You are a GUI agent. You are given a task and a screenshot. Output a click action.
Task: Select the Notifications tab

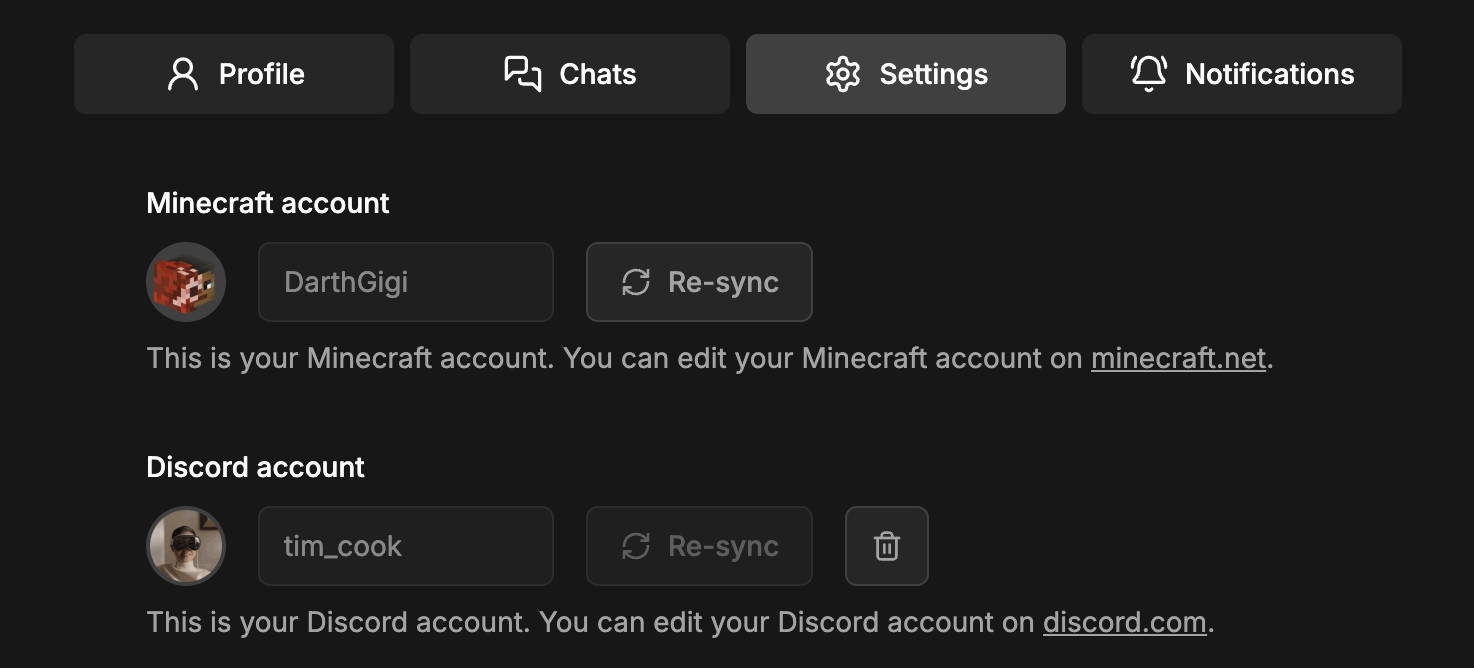tap(1241, 73)
